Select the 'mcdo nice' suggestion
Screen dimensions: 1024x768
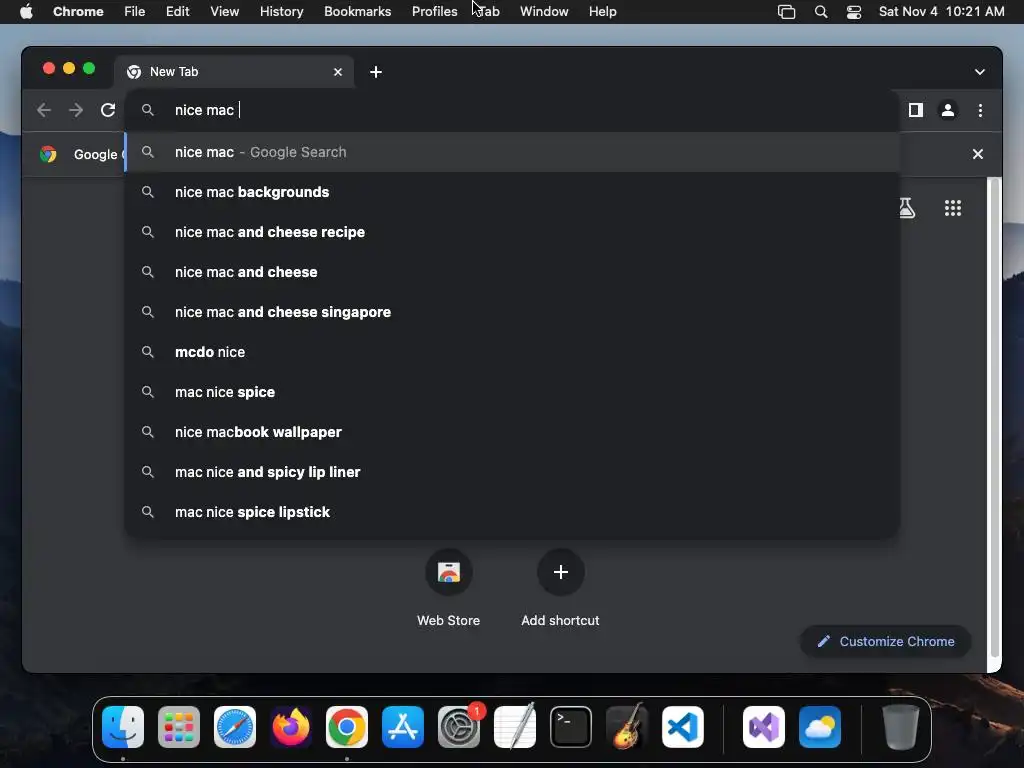512,352
